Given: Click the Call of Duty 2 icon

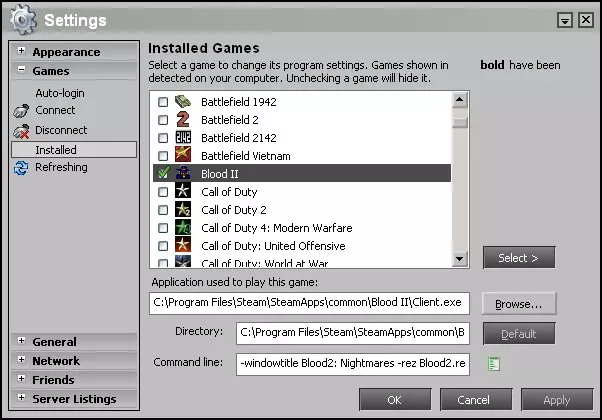Looking at the screenshot, I should pos(183,209).
